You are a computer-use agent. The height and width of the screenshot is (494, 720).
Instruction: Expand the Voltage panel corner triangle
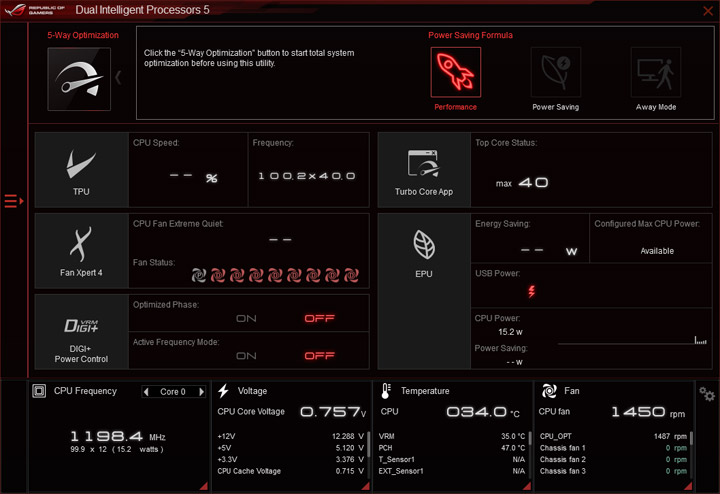(x=366, y=486)
